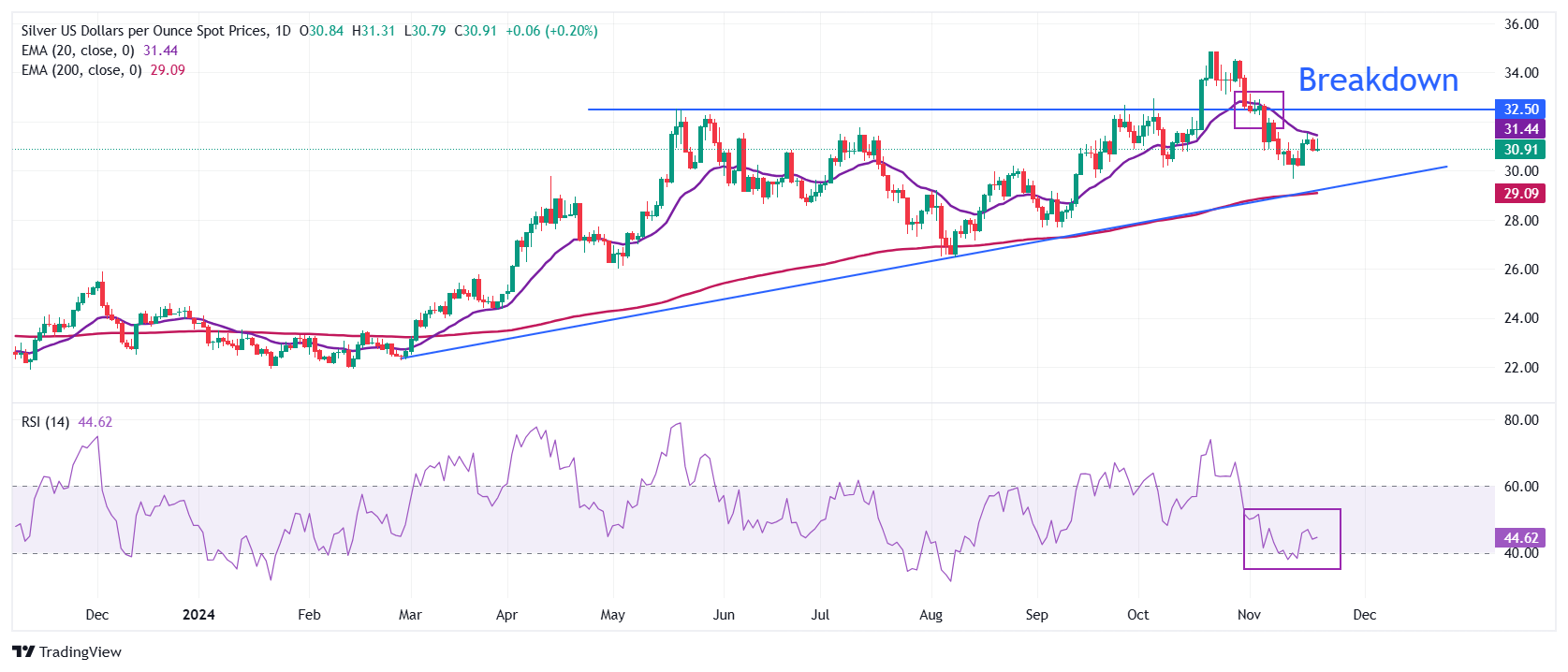
Task: Open the RSI (14) indicator legend
Action: click(45, 422)
